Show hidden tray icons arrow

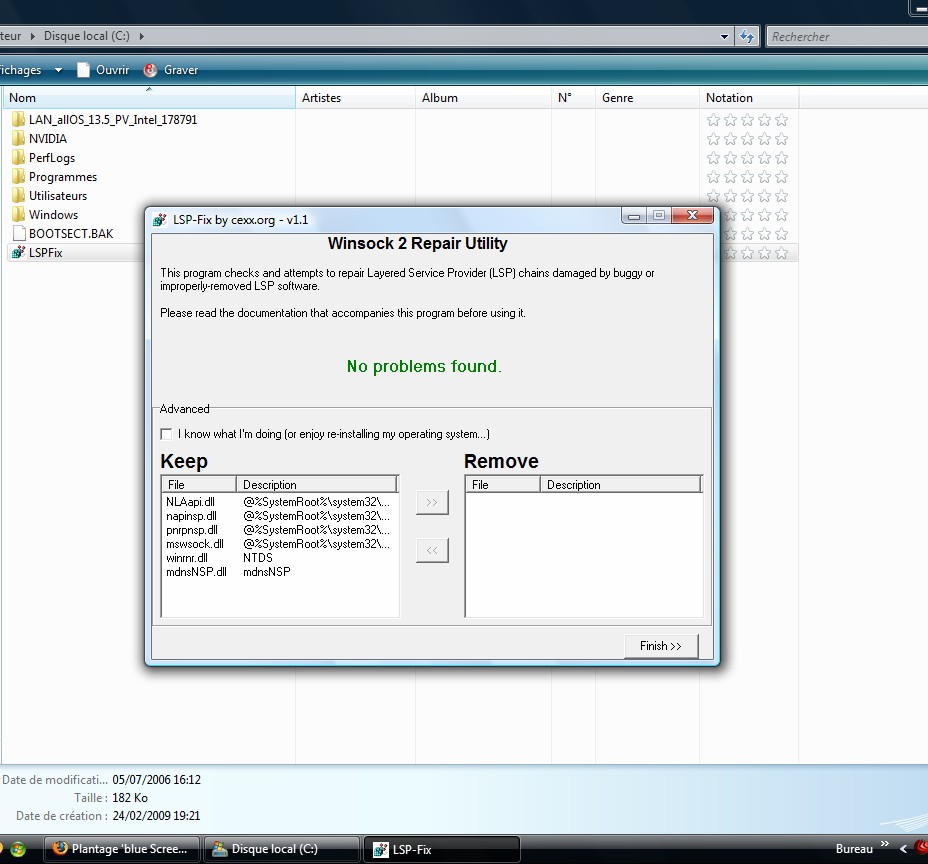click(903, 849)
